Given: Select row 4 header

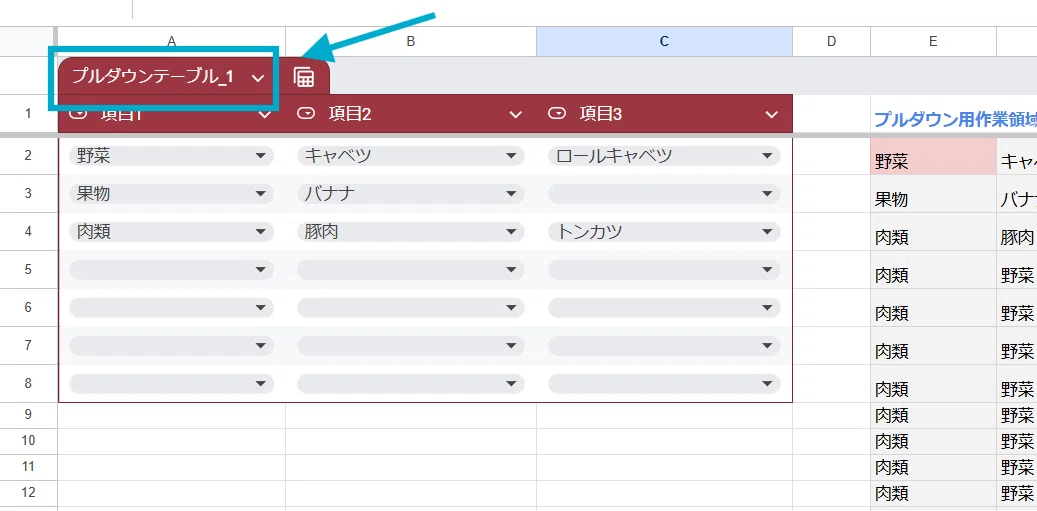Looking at the screenshot, I should (x=28, y=232).
